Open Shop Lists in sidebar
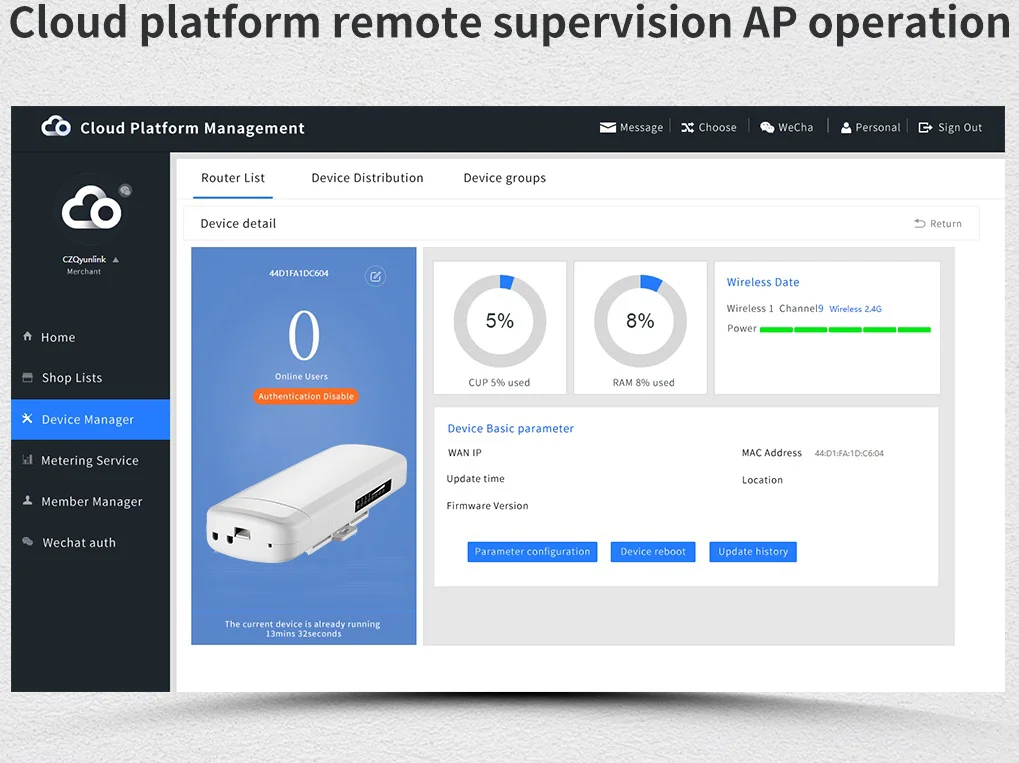 pos(71,378)
